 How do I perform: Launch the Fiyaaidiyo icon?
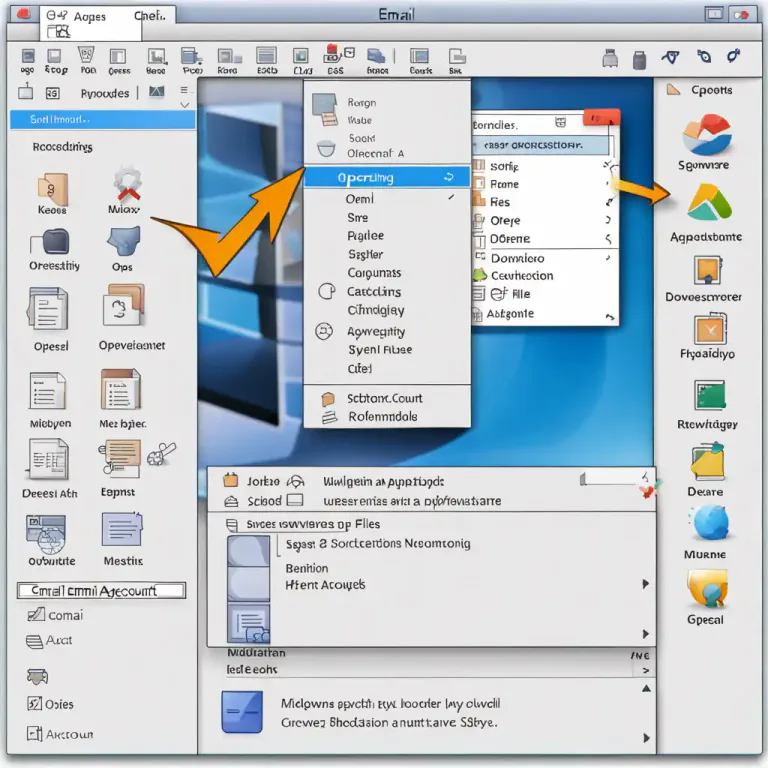coord(710,329)
